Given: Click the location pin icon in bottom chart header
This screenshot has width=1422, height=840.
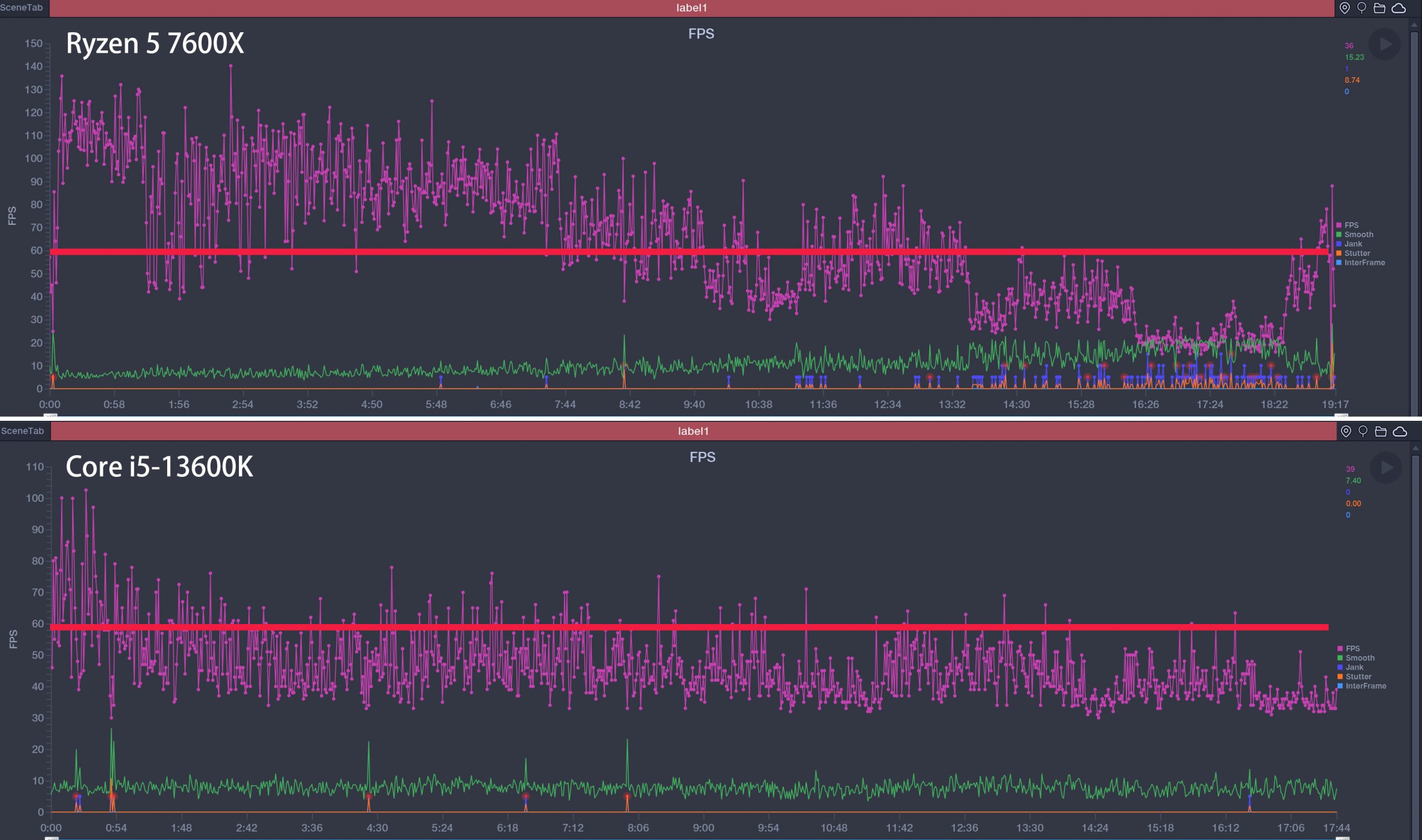Looking at the screenshot, I should point(1345,431).
